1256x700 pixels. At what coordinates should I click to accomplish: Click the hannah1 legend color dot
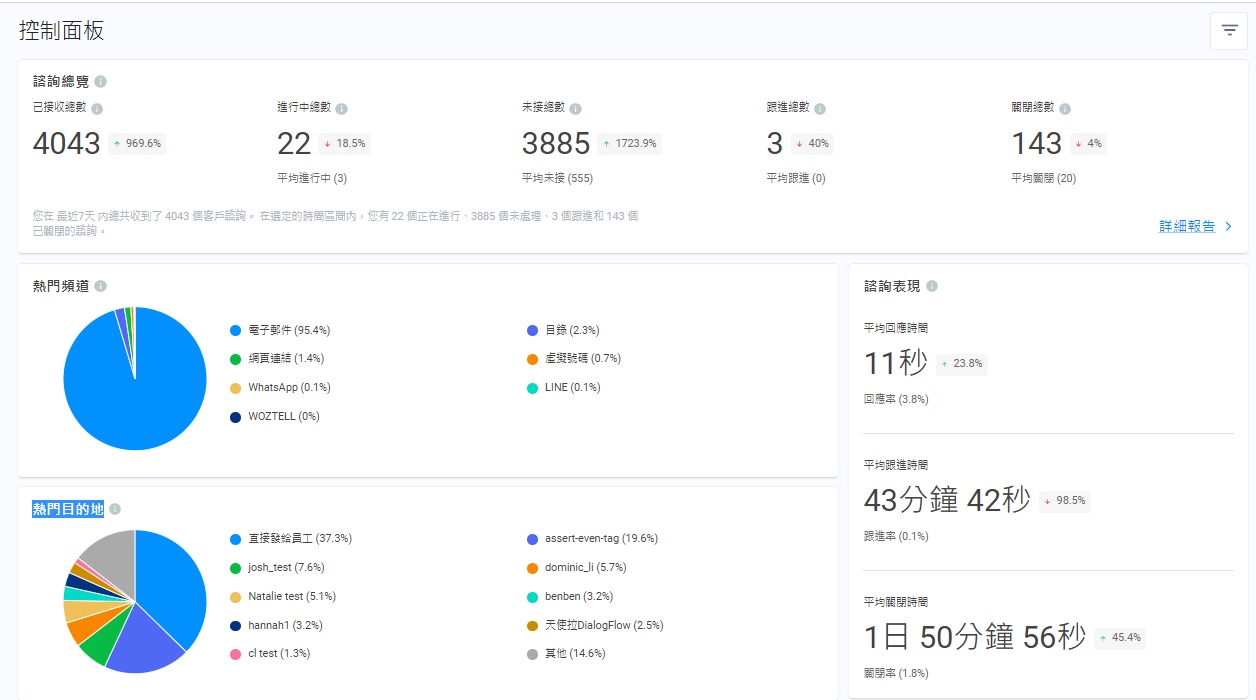(236, 626)
